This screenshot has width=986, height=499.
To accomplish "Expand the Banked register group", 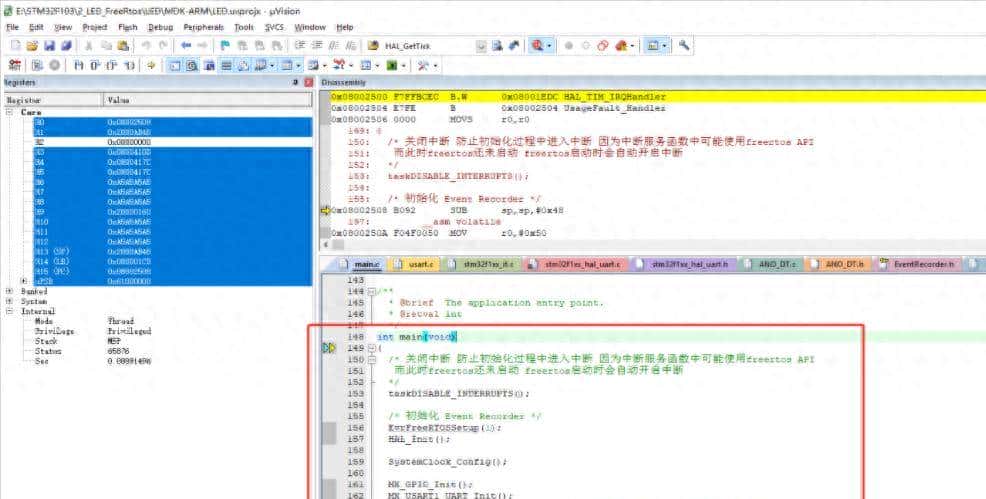I will pyautogui.click(x=9, y=292).
